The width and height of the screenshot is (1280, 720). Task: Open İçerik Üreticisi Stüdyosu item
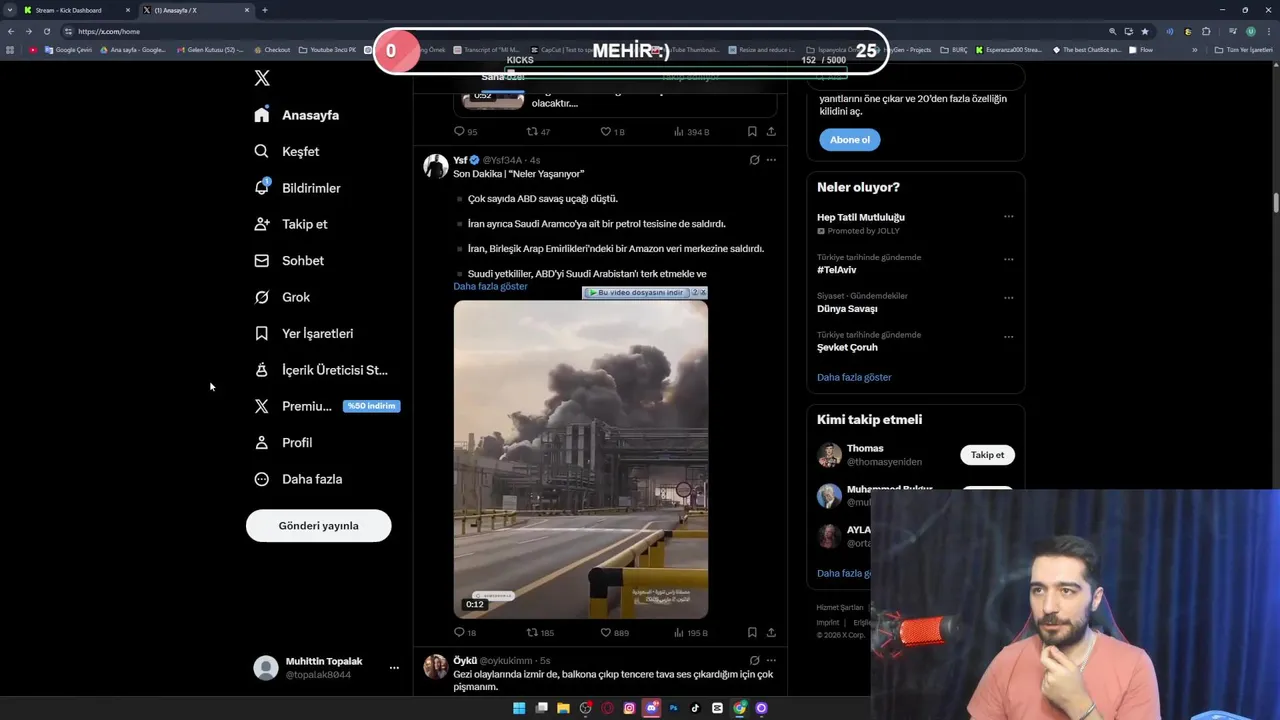pyautogui.click(x=321, y=370)
